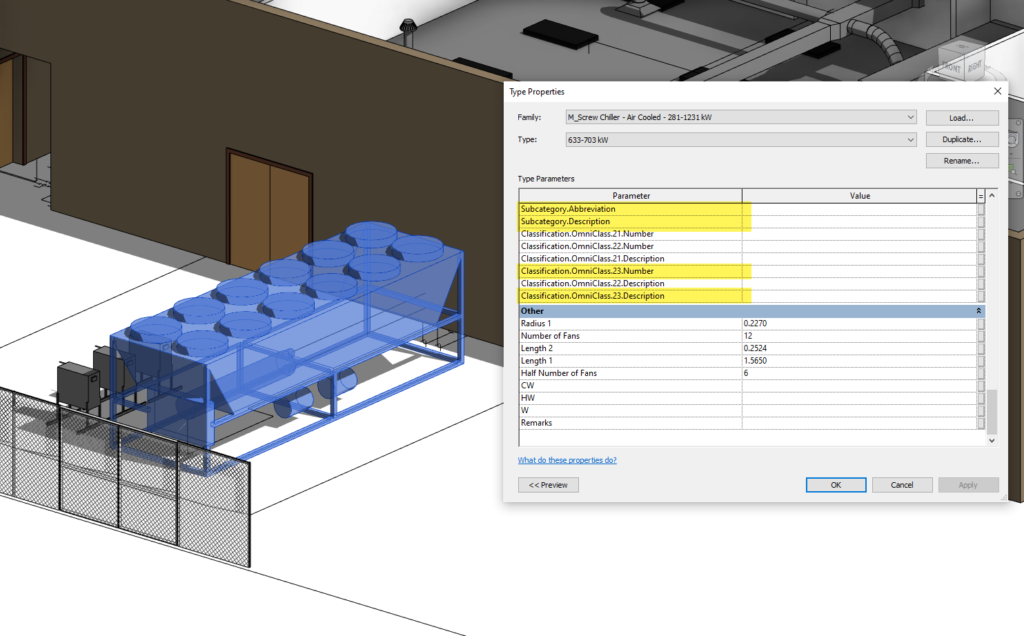1024x636 pixels.
Task: Open the Family dropdown for M_Screw Chiller
Action: (741, 118)
